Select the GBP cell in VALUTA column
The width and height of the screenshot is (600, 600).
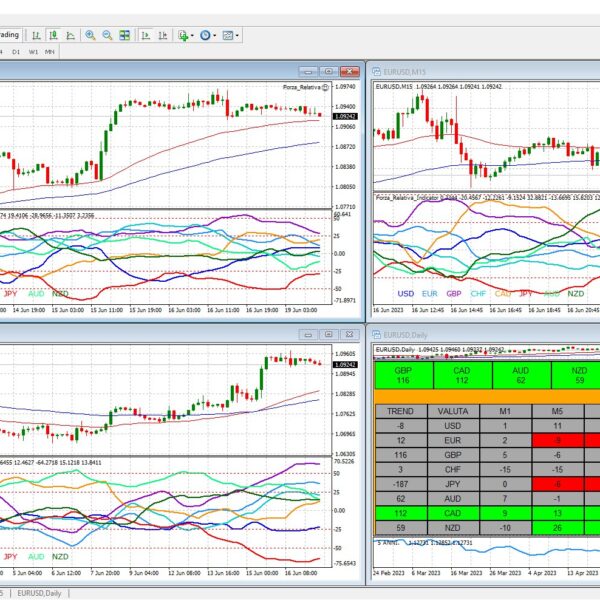453,455
